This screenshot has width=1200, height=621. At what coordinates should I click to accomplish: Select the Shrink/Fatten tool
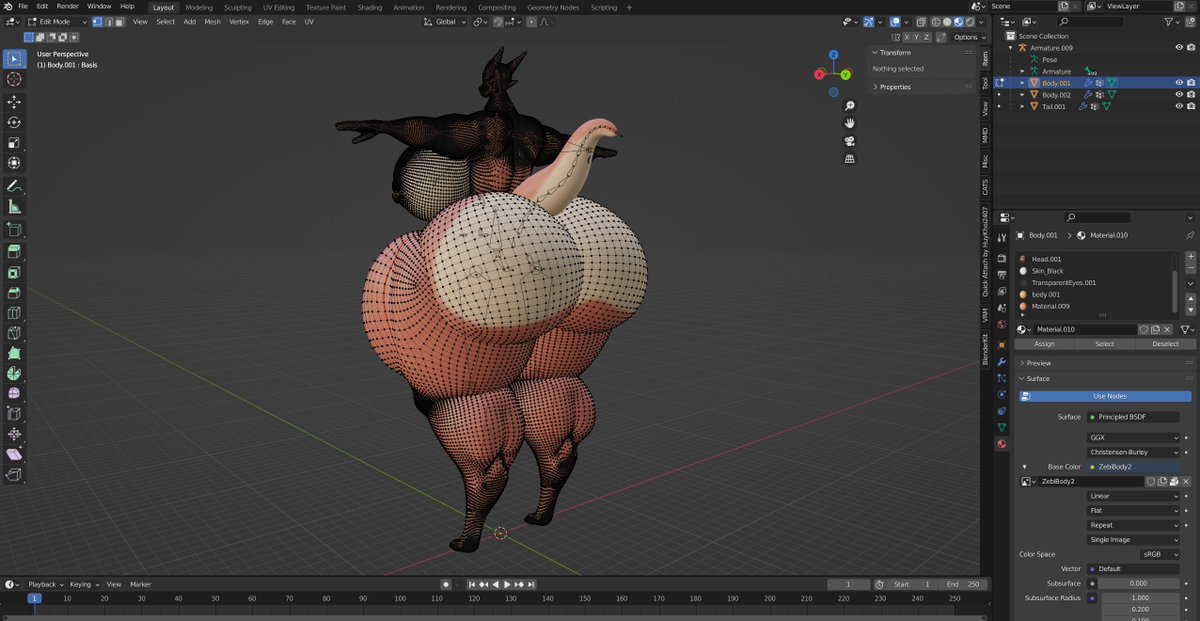(14, 434)
